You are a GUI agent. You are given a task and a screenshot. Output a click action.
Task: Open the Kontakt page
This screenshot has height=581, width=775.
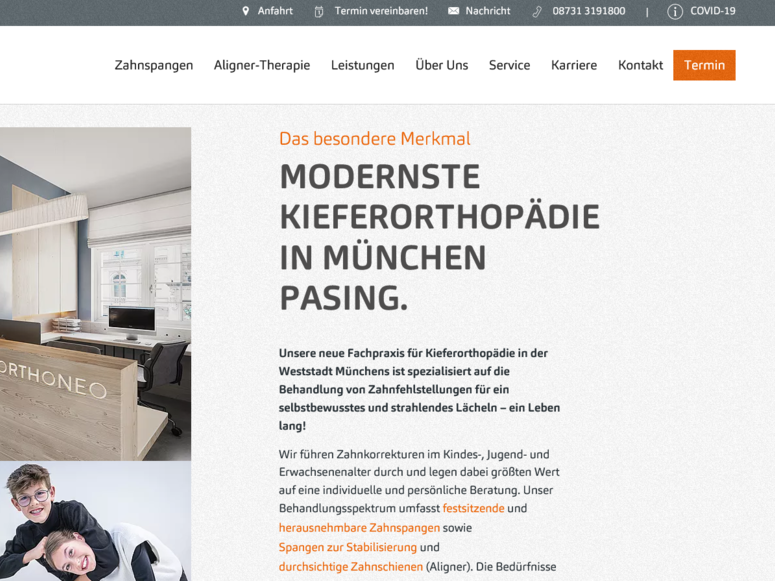(x=641, y=65)
